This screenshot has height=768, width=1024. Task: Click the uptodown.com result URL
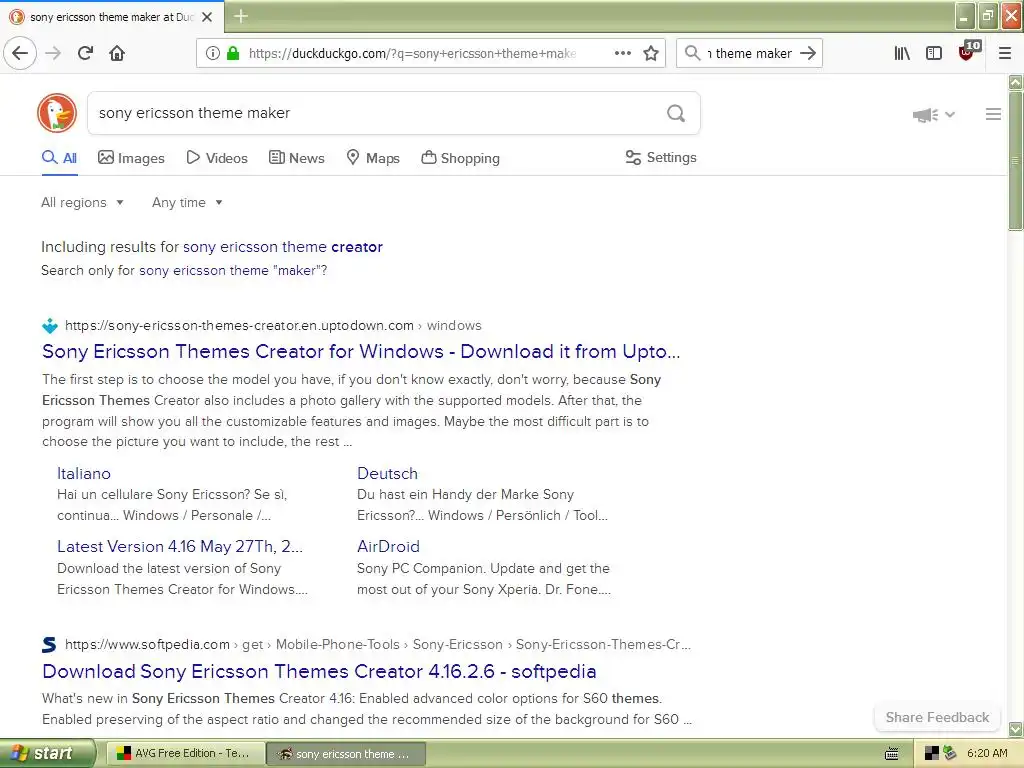273,325
